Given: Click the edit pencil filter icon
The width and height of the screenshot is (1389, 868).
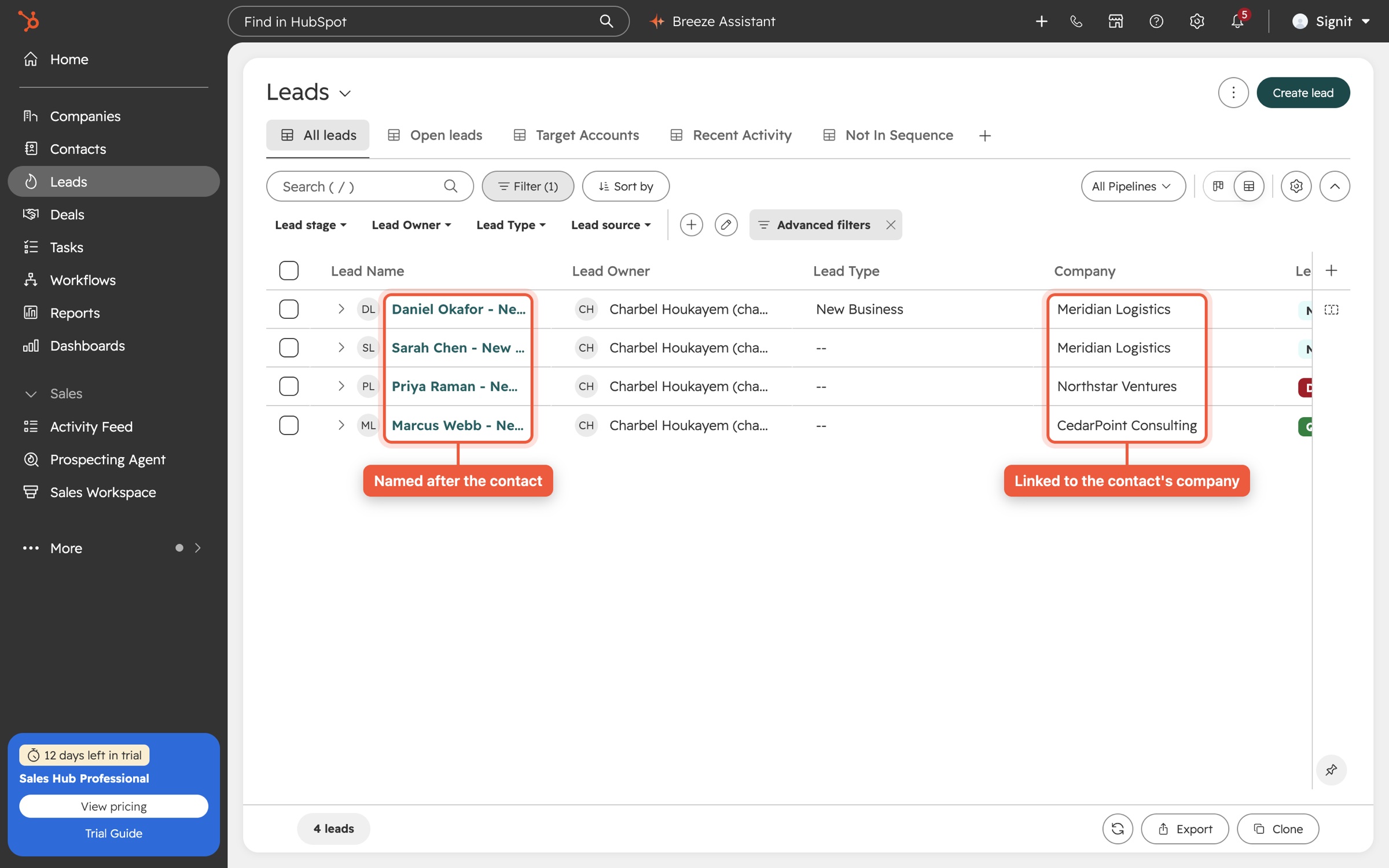Looking at the screenshot, I should click(726, 225).
